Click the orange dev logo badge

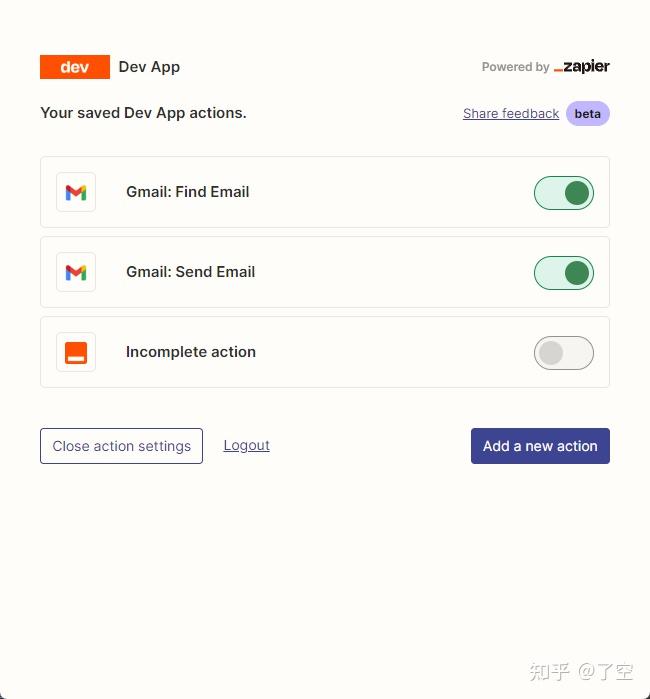pos(75,67)
